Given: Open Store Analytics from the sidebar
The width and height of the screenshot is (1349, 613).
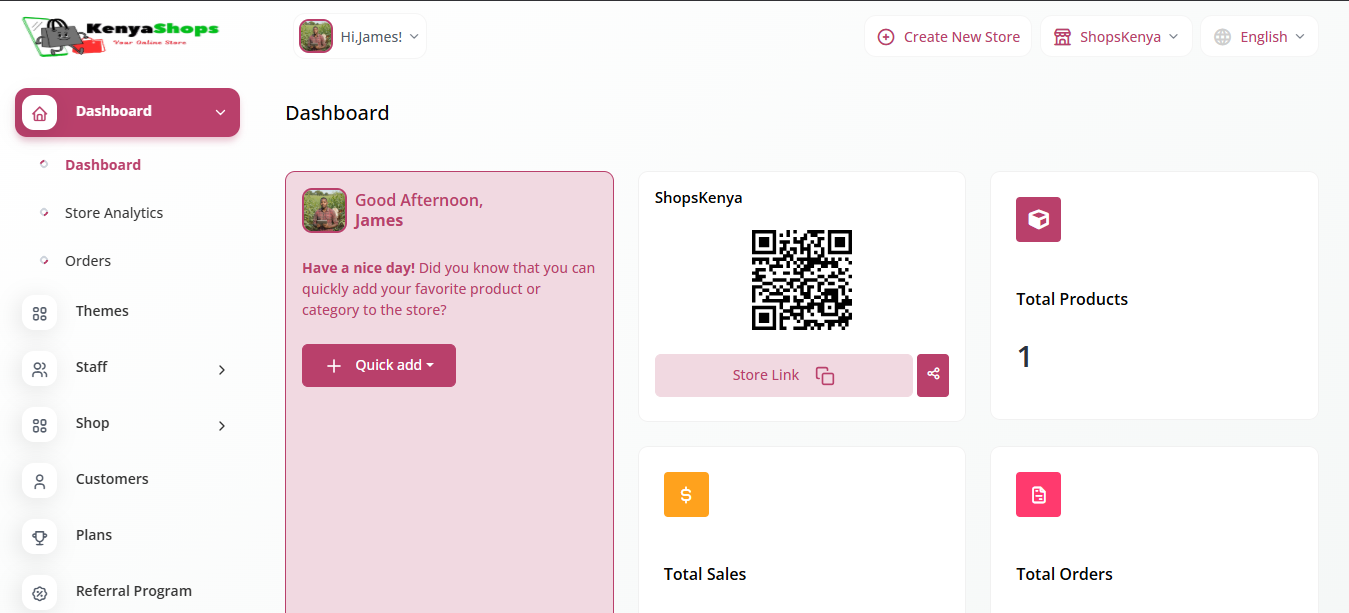Looking at the screenshot, I should click(113, 213).
